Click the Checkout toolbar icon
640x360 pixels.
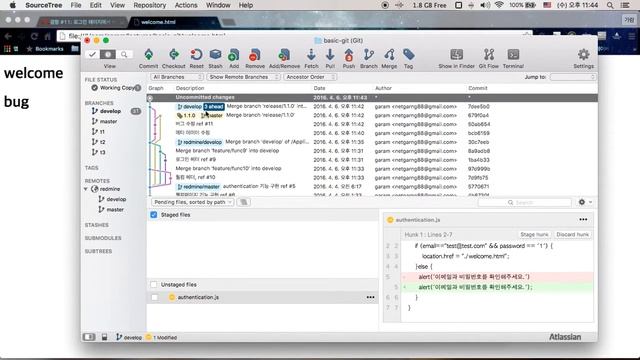pyautogui.click(x=174, y=55)
